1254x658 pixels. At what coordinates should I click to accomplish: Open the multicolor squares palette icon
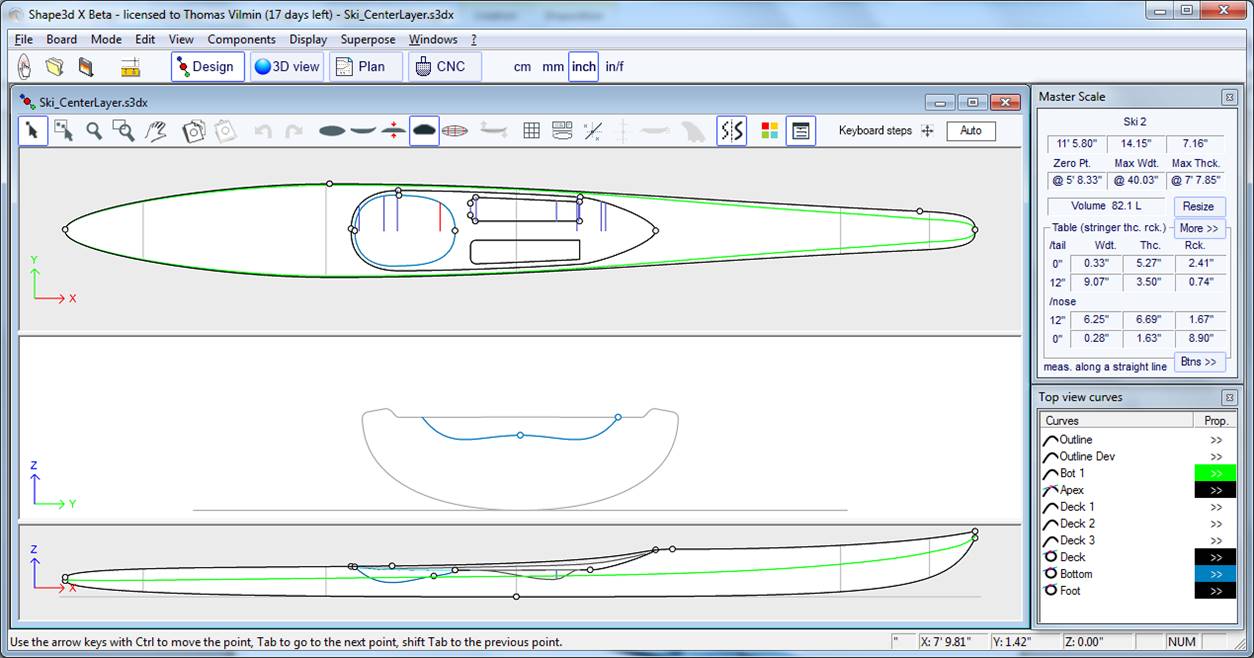coord(769,131)
